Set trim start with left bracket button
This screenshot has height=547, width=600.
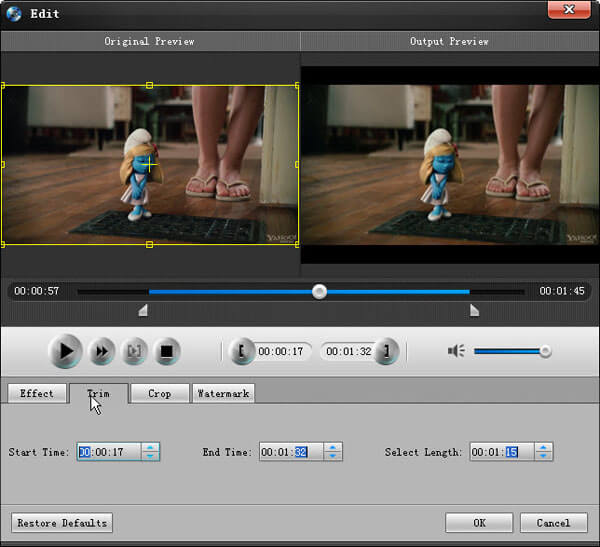tap(241, 351)
